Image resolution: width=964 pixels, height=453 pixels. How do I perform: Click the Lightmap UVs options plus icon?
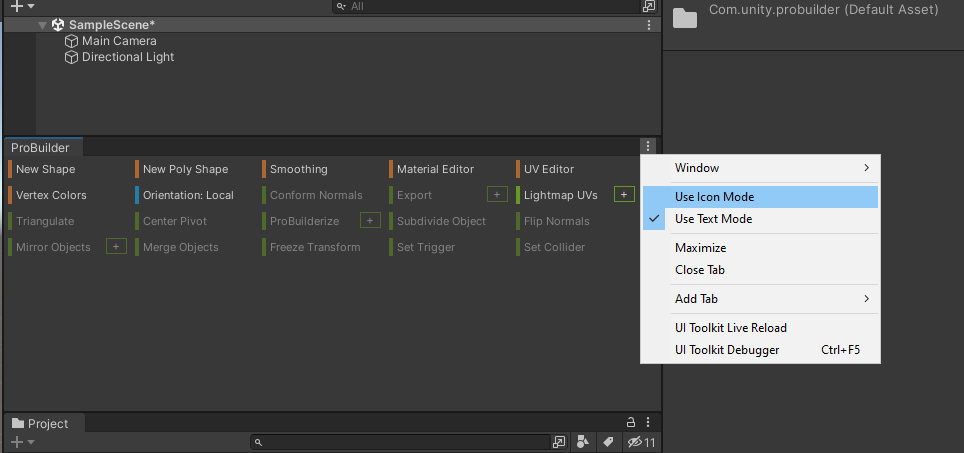pos(624,195)
